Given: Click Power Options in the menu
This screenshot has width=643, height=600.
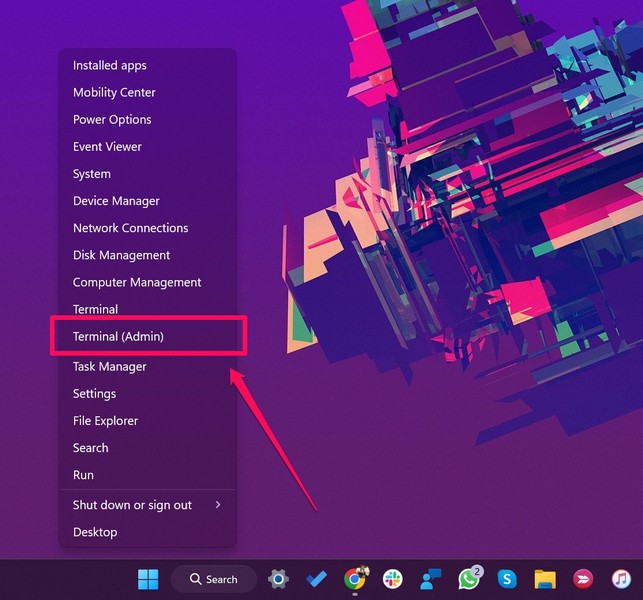Looking at the screenshot, I should (112, 120).
